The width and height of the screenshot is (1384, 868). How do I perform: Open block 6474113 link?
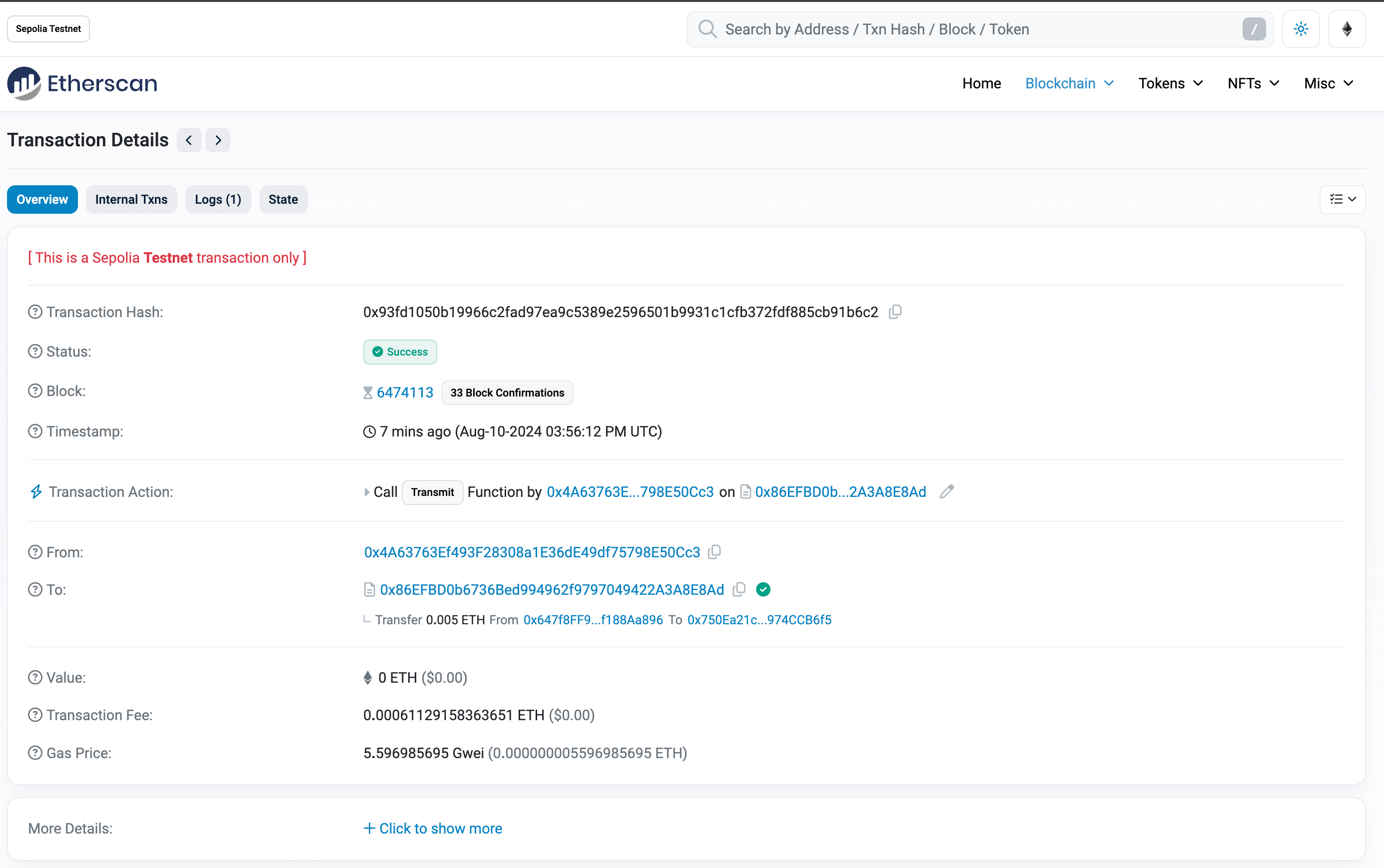tap(404, 393)
